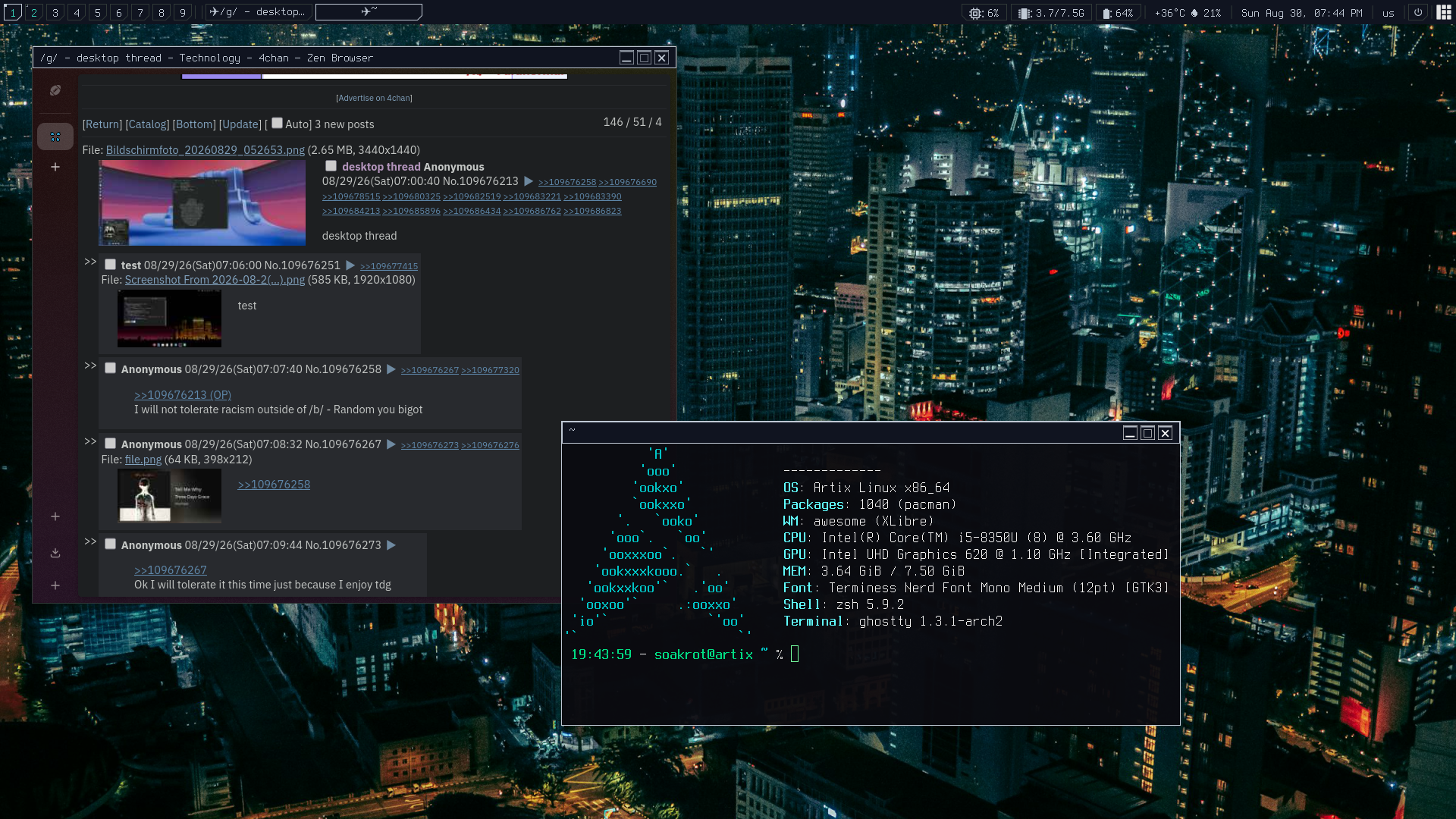Open post menu arrow for No.109676267
Image resolution: width=1456 pixels, height=819 pixels.
tap(391, 444)
